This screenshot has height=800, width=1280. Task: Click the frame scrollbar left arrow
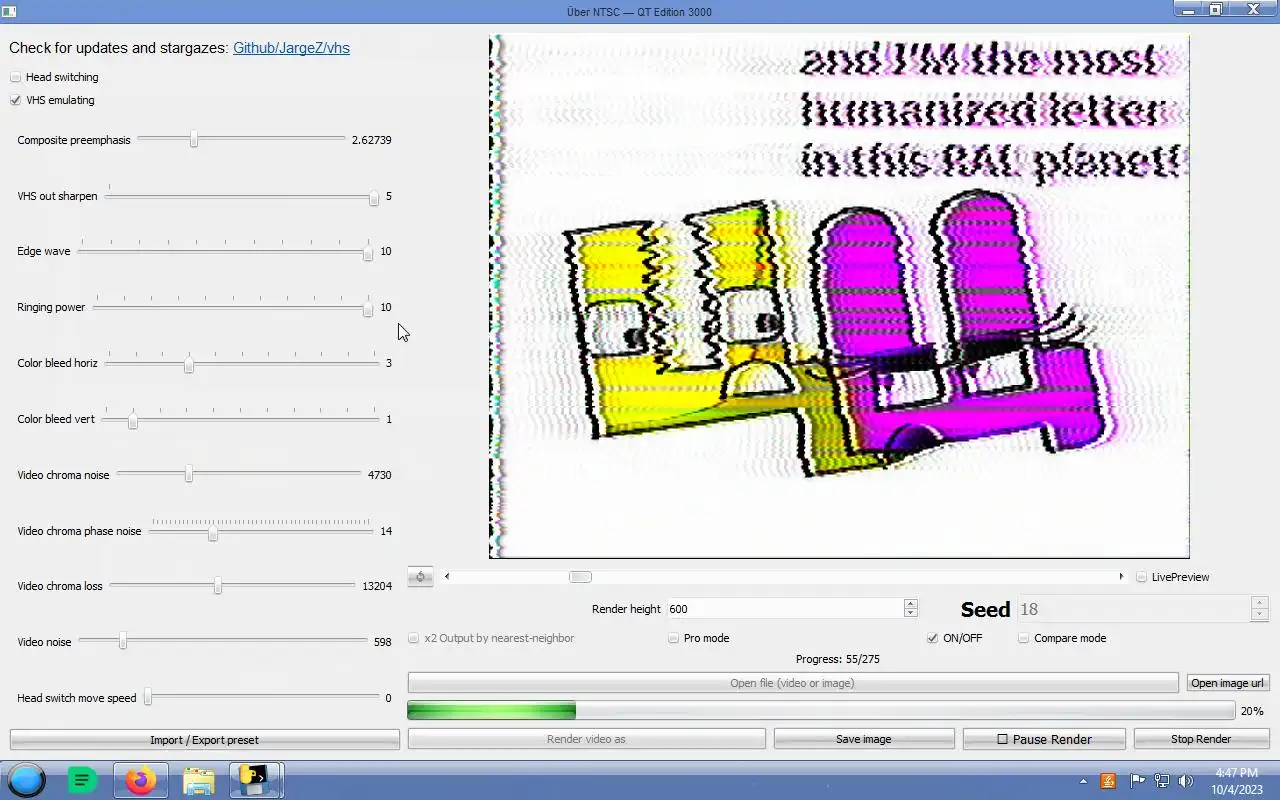[x=447, y=576]
